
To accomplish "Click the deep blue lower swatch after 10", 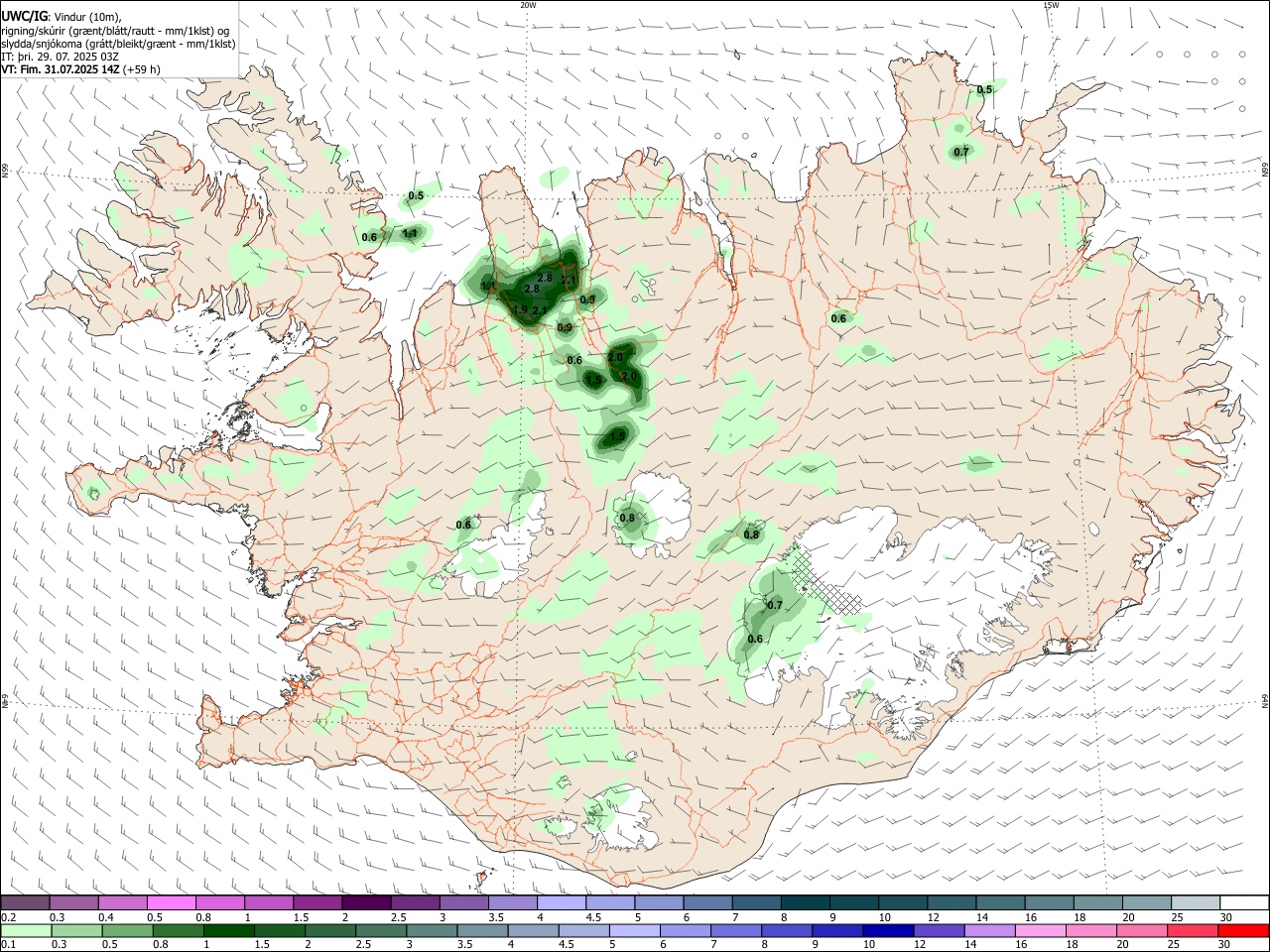I will pyautogui.click(x=887, y=930).
